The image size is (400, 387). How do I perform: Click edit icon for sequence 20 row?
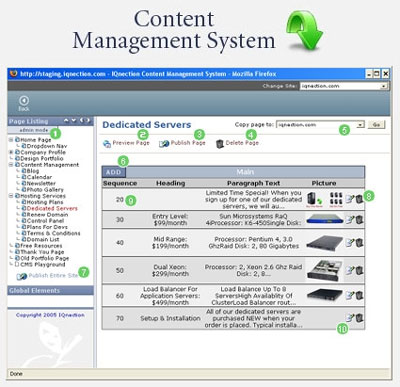click(349, 199)
